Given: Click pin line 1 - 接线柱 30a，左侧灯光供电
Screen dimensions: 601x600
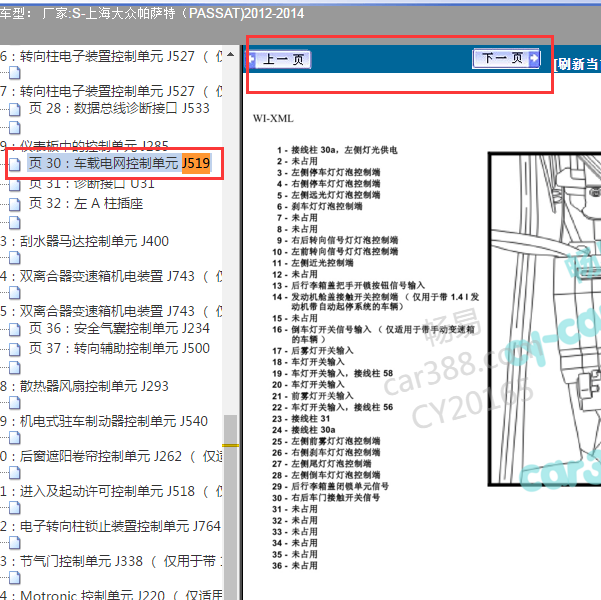Looking at the screenshot, I should click(x=337, y=150).
